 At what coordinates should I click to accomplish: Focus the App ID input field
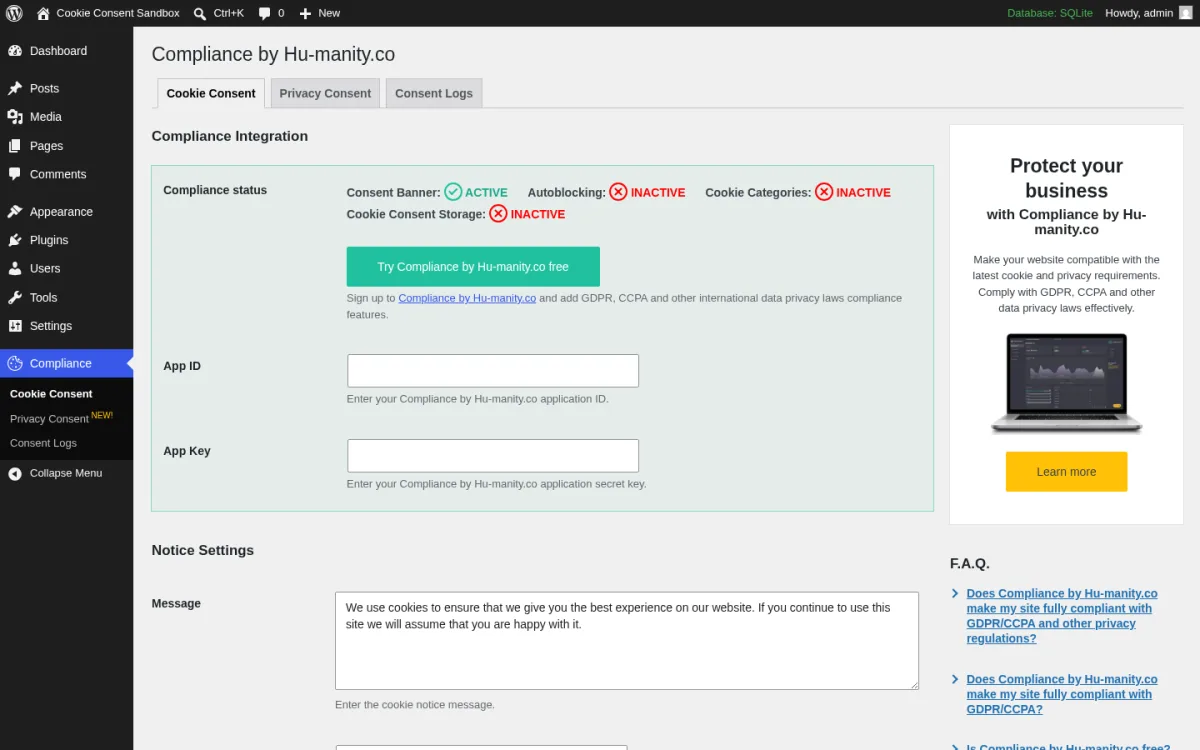[x=493, y=371]
